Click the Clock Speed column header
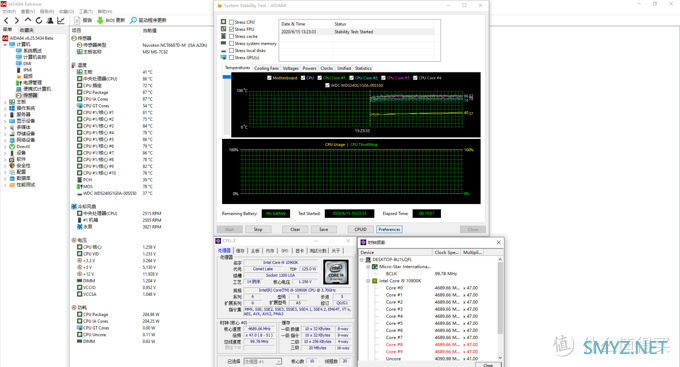680x367 pixels. click(447, 252)
